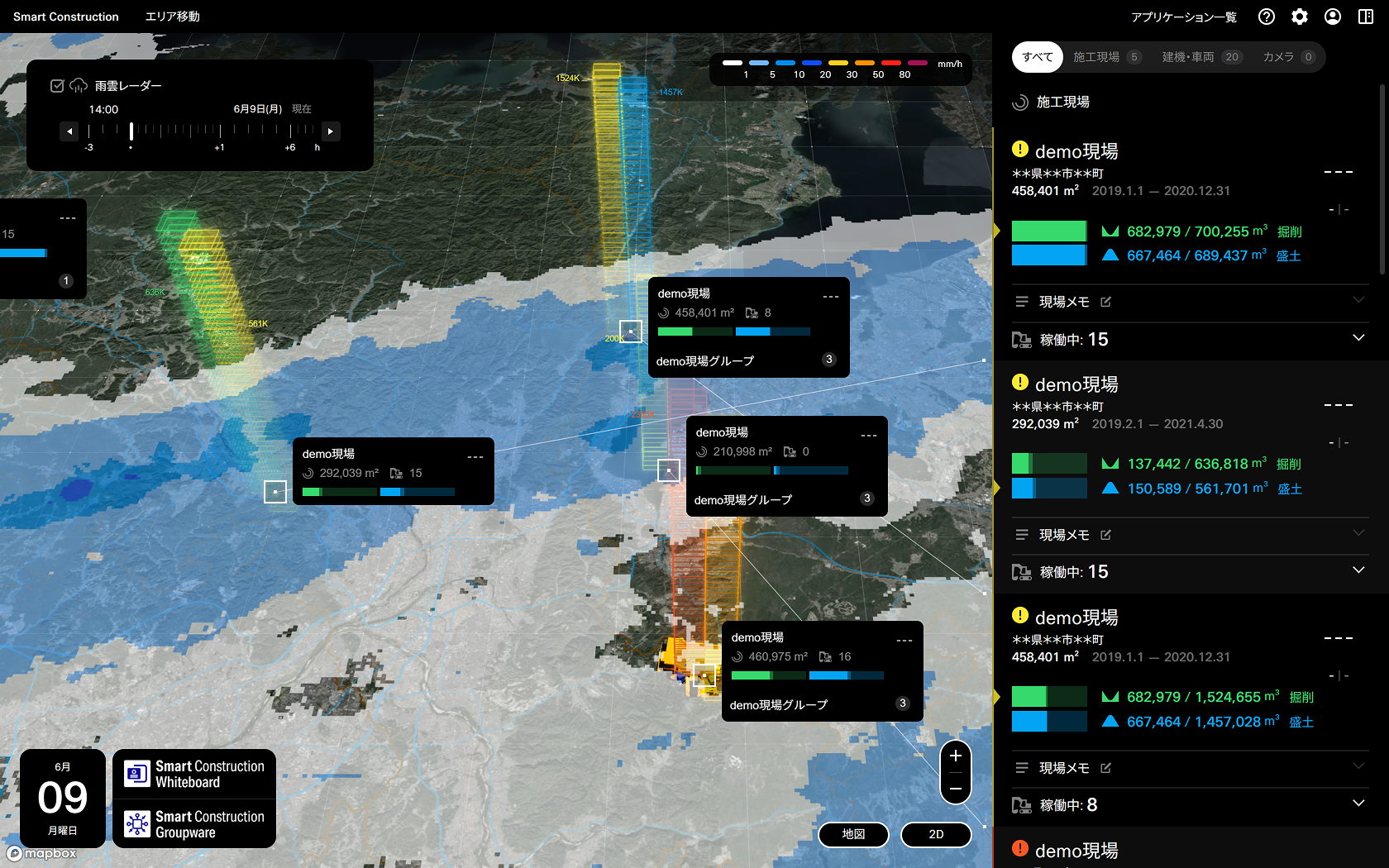The image size is (1389, 868).
Task: Open the settings gear icon
Action: pyautogui.click(x=1300, y=17)
